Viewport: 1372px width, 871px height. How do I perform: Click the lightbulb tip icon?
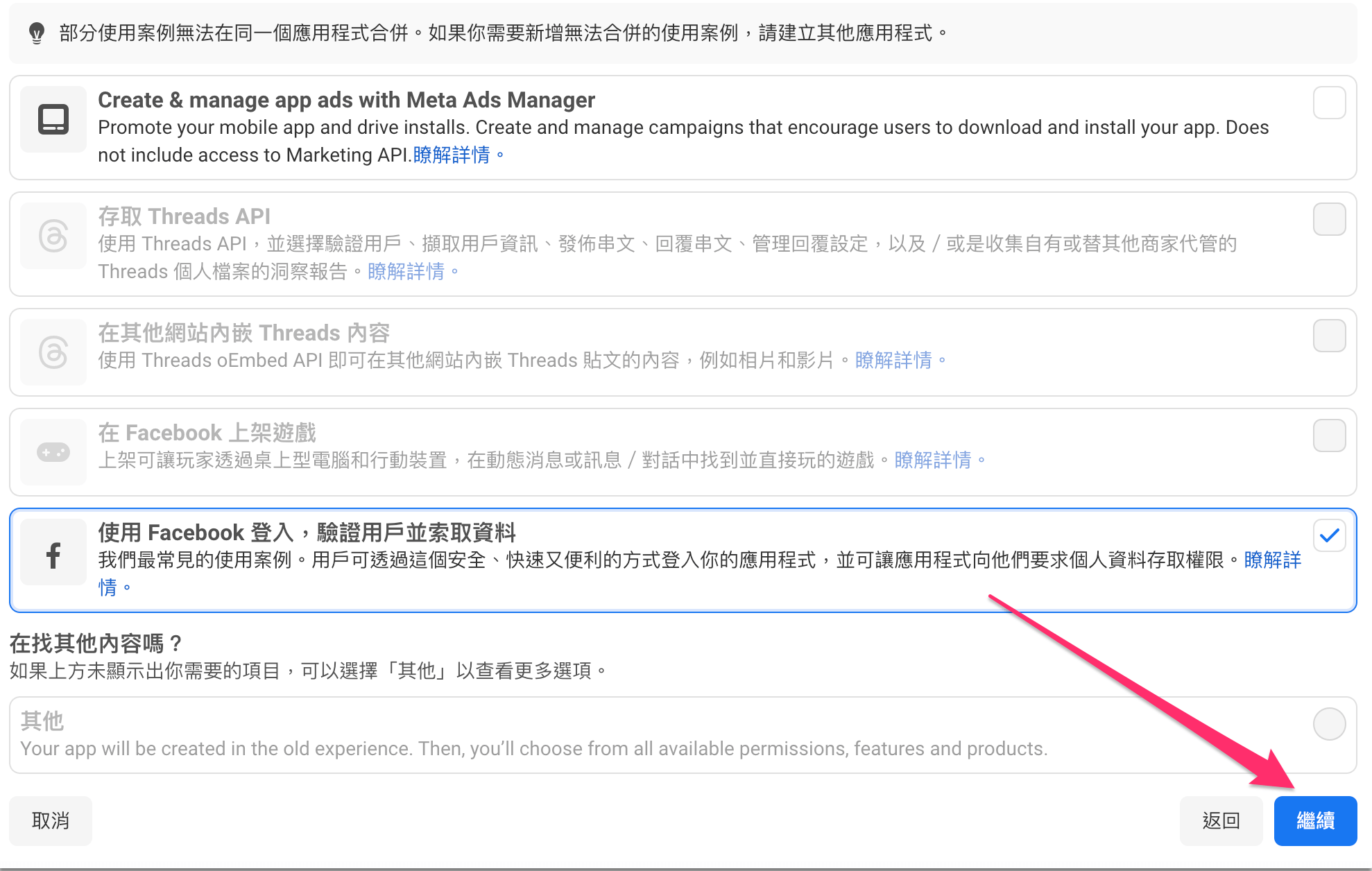[37, 33]
